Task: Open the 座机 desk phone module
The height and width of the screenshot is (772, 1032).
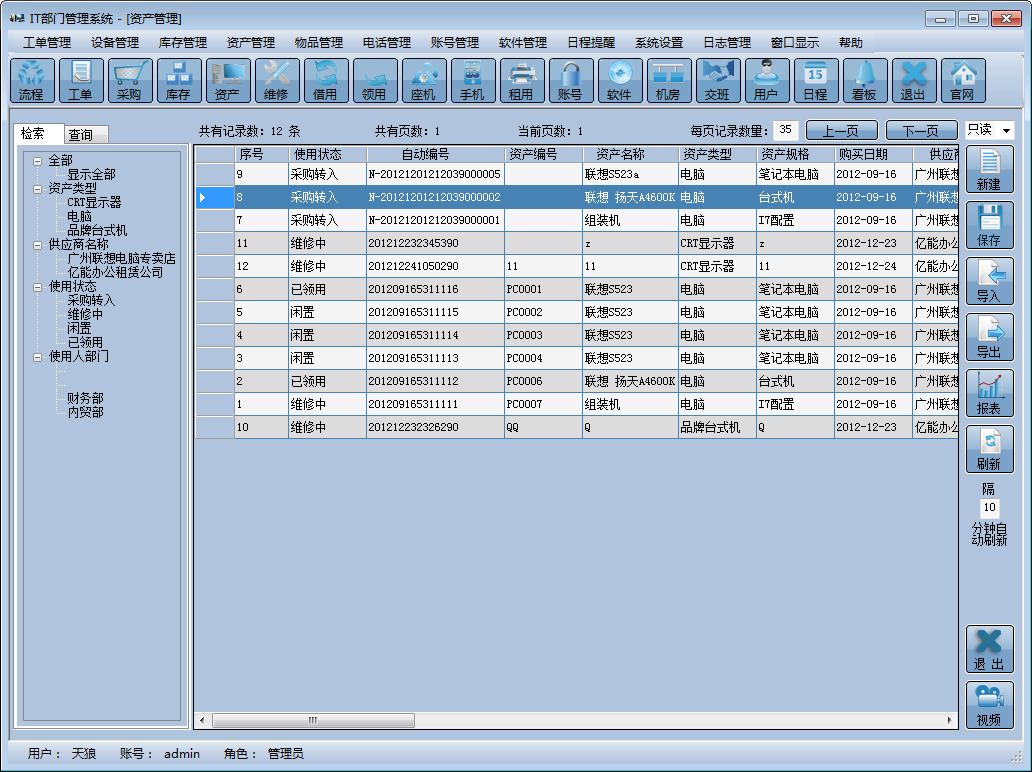Action: tap(422, 80)
